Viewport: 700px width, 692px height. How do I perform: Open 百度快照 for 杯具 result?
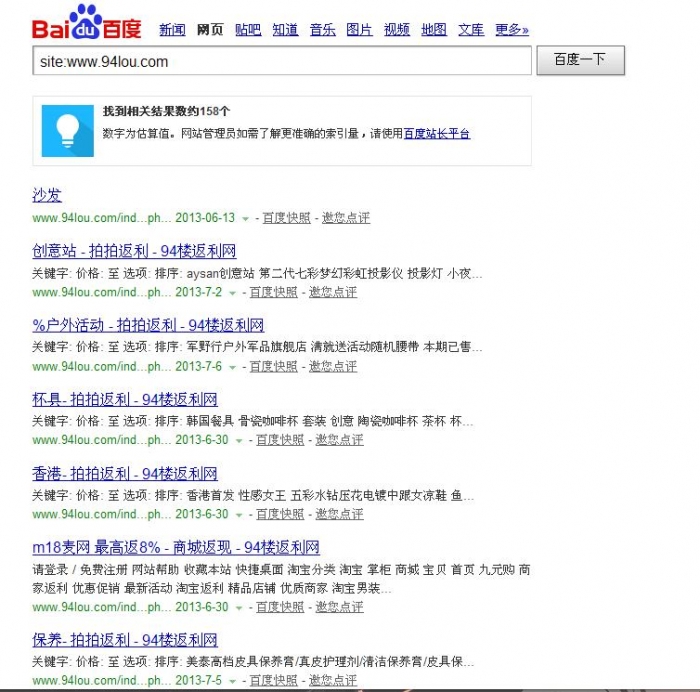[x=280, y=440]
